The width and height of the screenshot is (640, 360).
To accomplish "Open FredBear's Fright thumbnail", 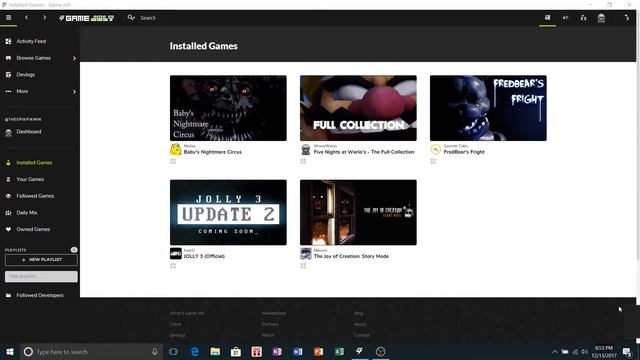I will point(488,108).
